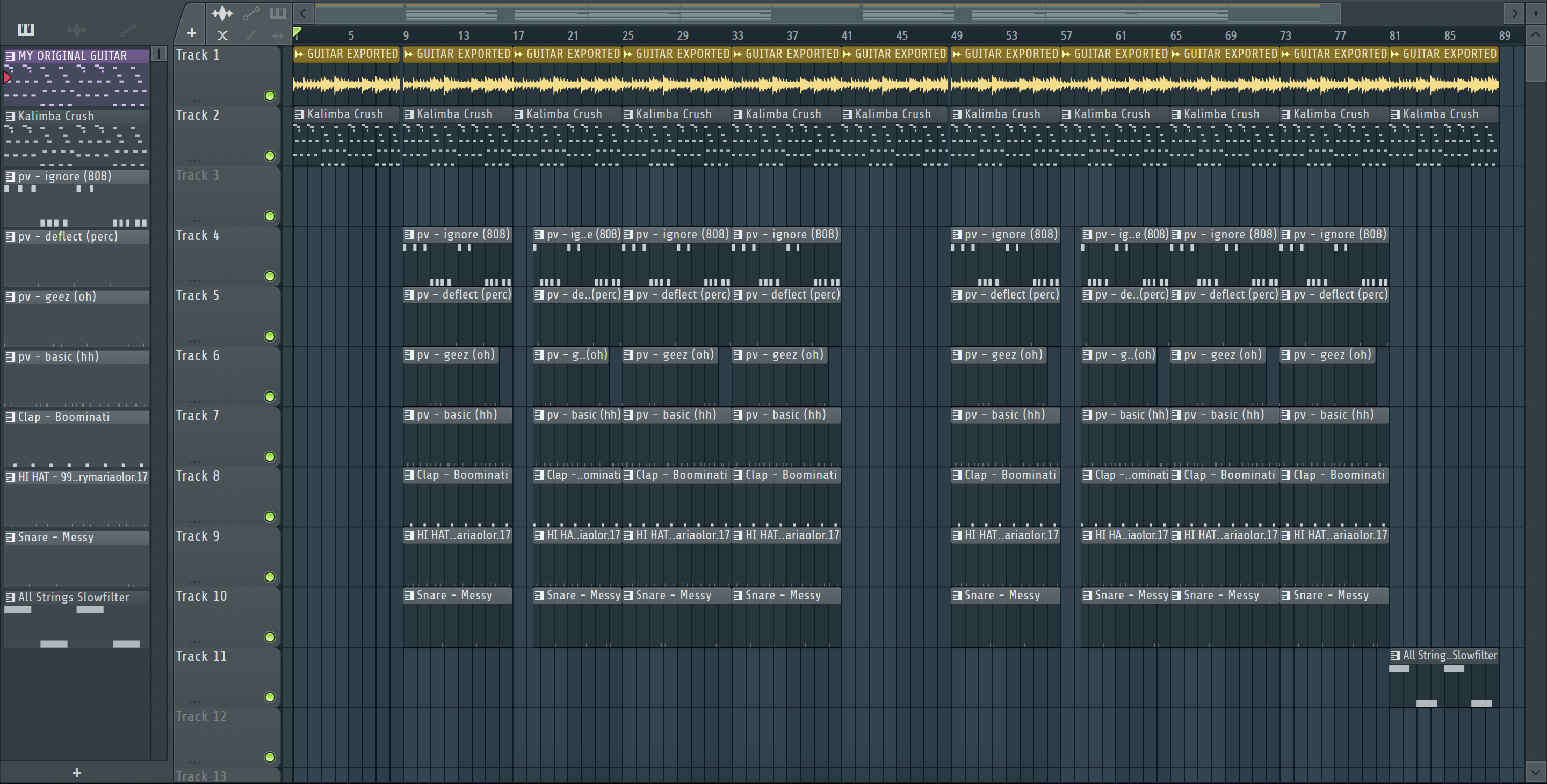Toggle the mute LED on Track 3
The height and width of the screenshot is (784, 1547).
pos(270,216)
